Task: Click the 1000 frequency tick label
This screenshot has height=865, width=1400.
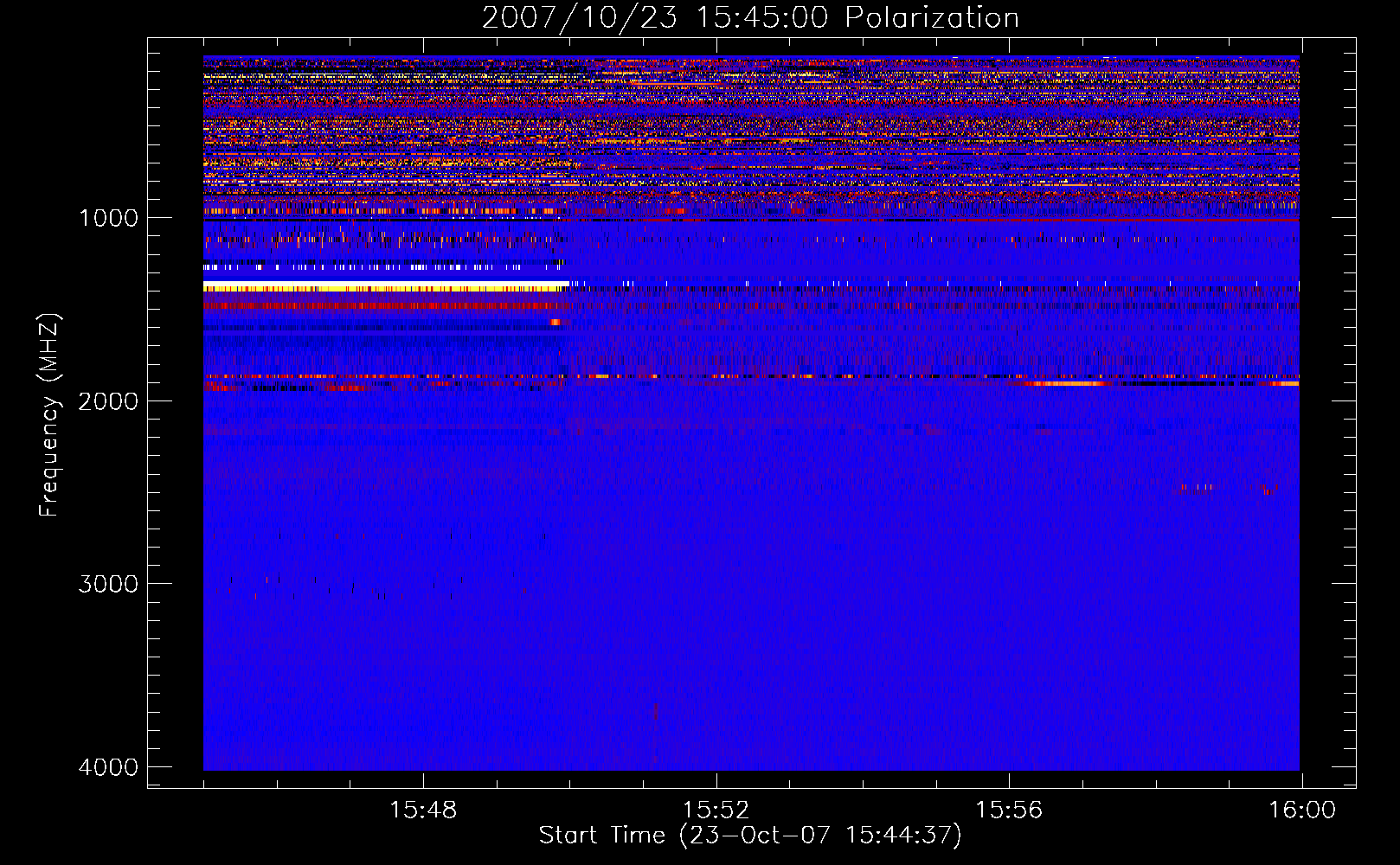Action: click(108, 218)
